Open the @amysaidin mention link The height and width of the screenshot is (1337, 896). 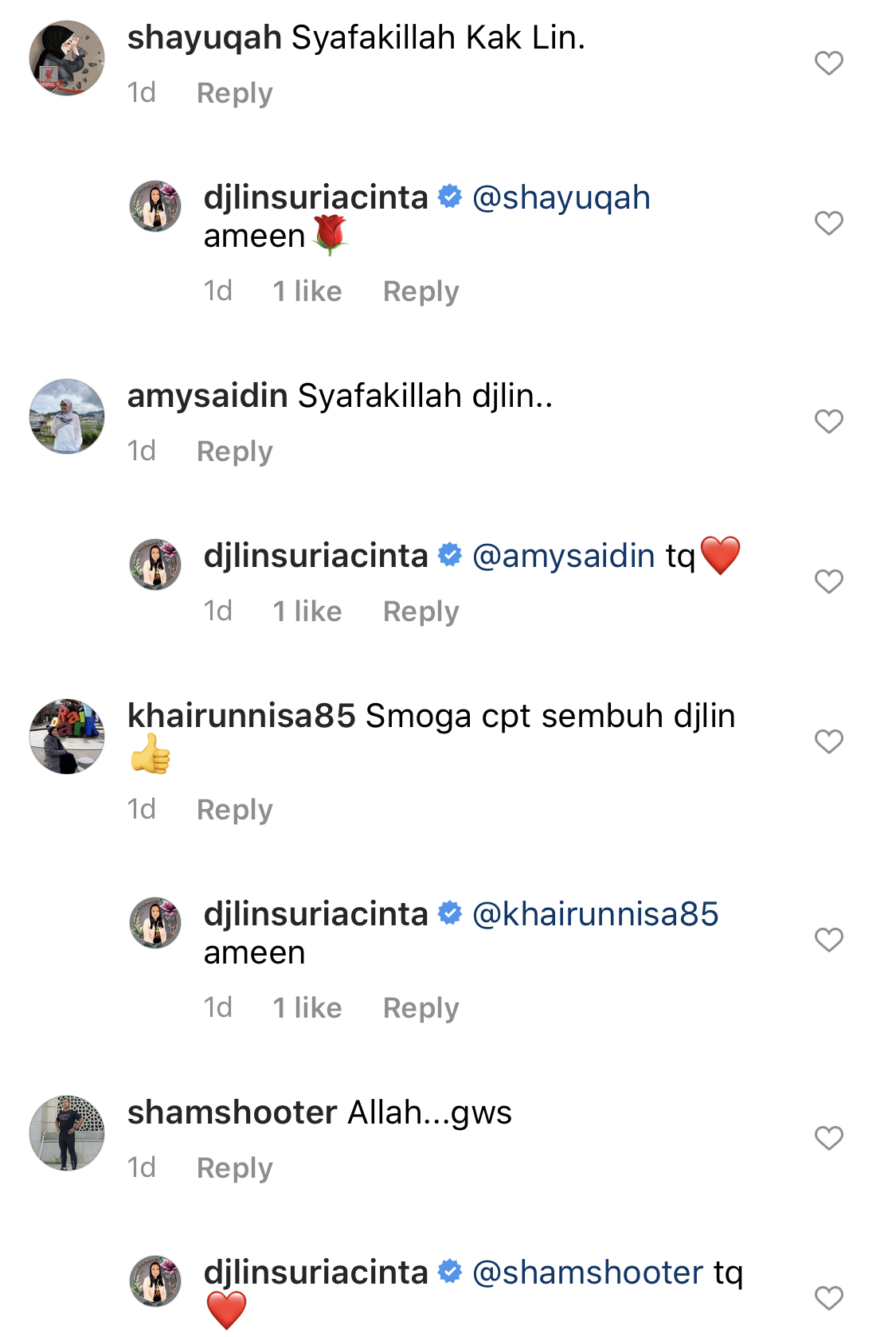click(564, 556)
